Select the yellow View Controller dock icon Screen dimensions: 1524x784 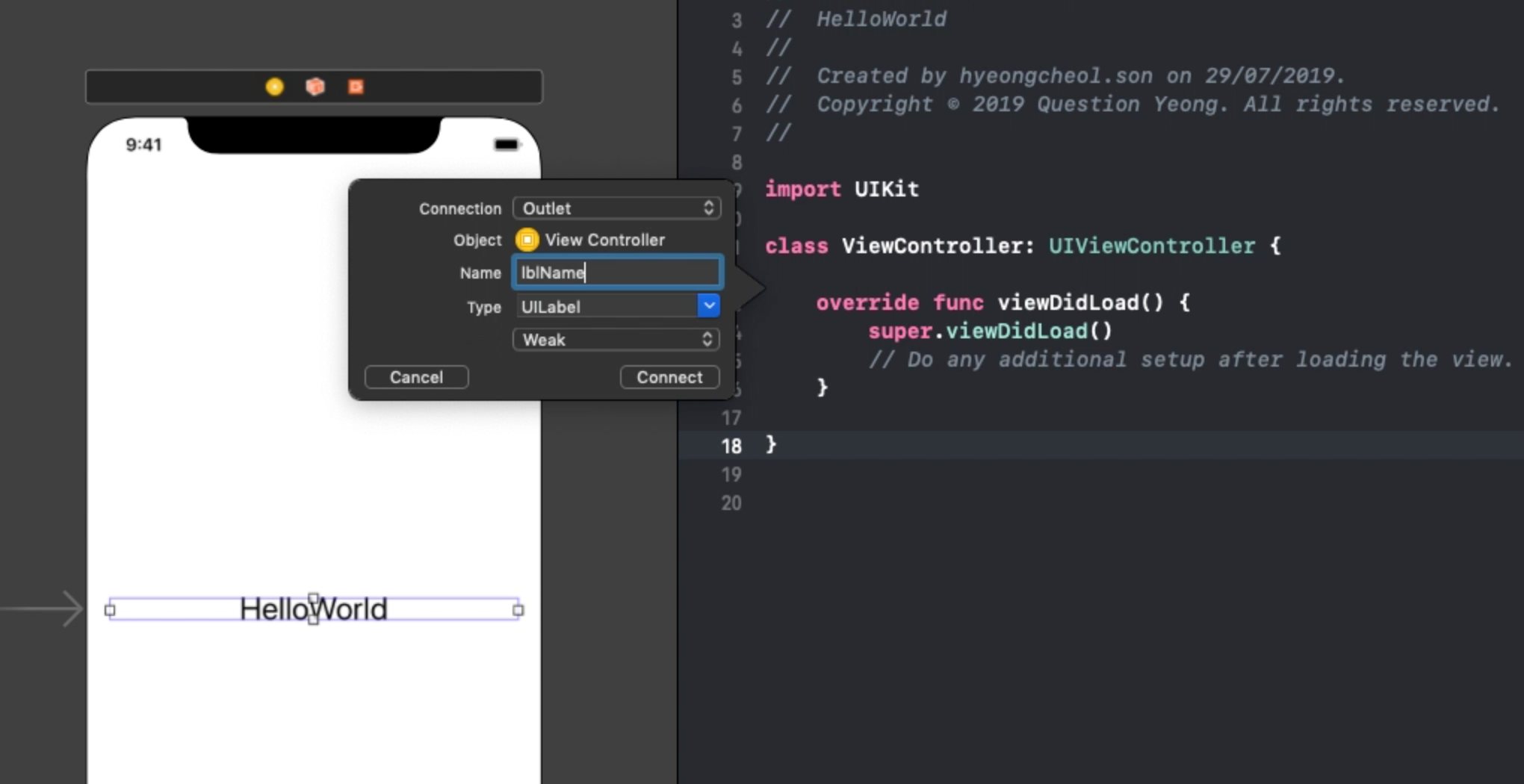coord(274,87)
